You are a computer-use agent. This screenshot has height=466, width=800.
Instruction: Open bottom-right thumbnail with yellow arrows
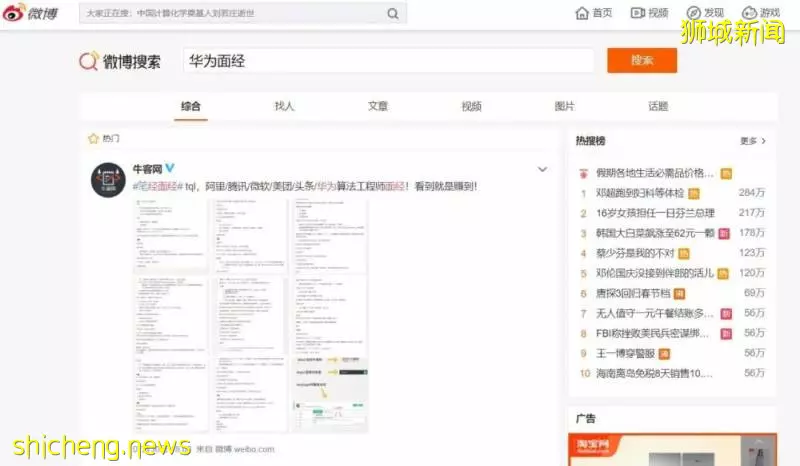click(330, 394)
